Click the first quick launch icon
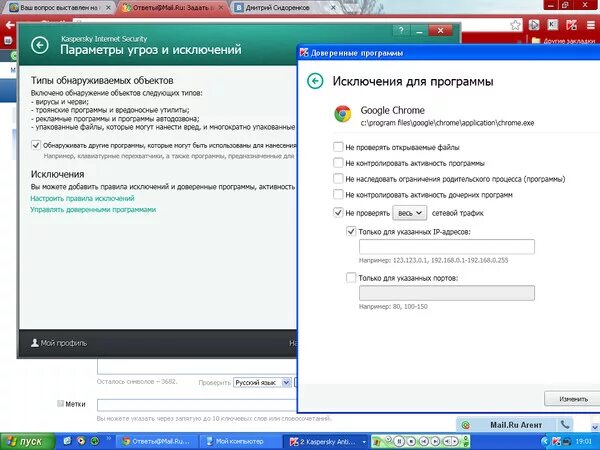Viewport: 600px width, 450px height. point(67,441)
